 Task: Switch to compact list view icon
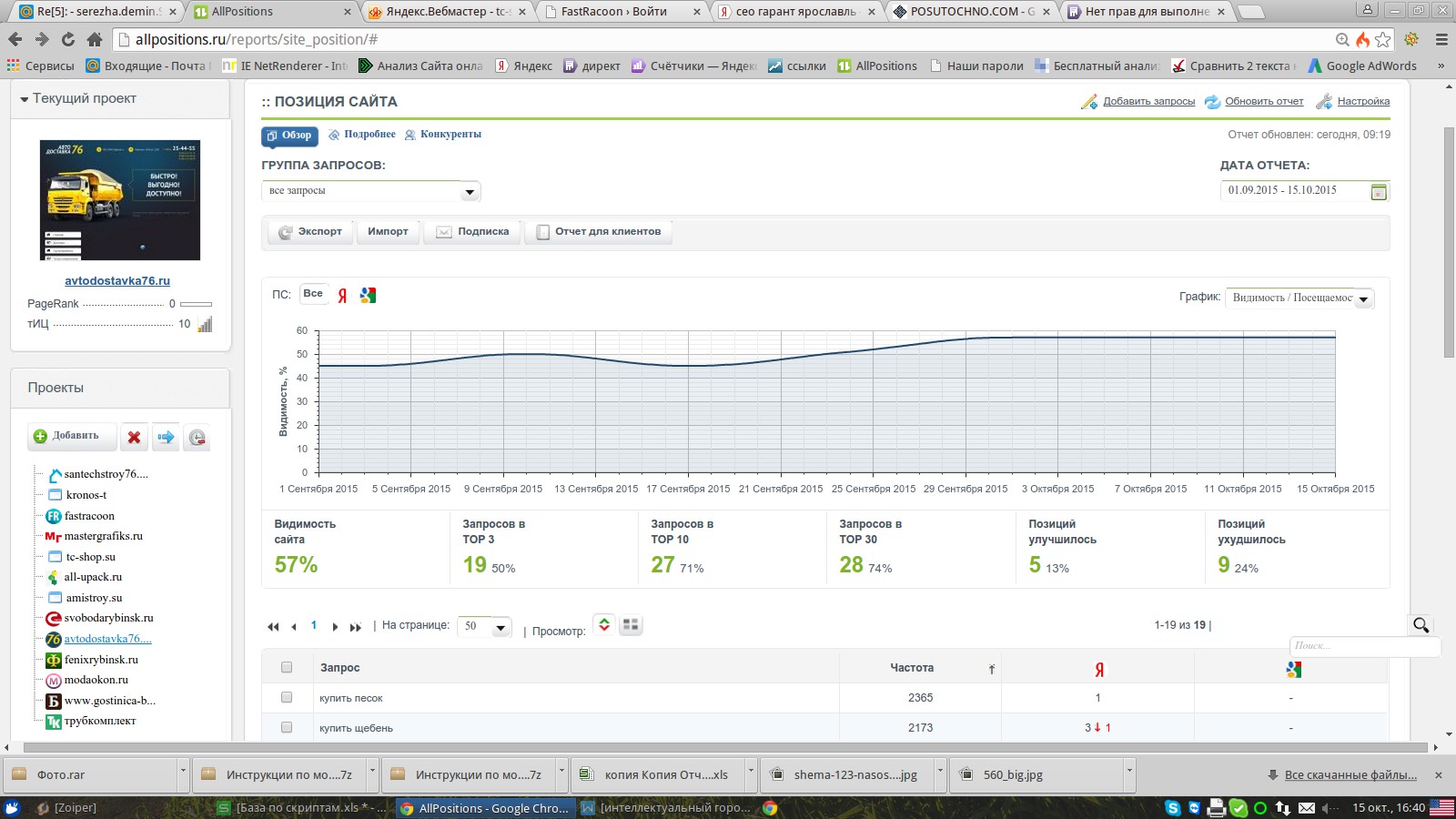(x=604, y=625)
